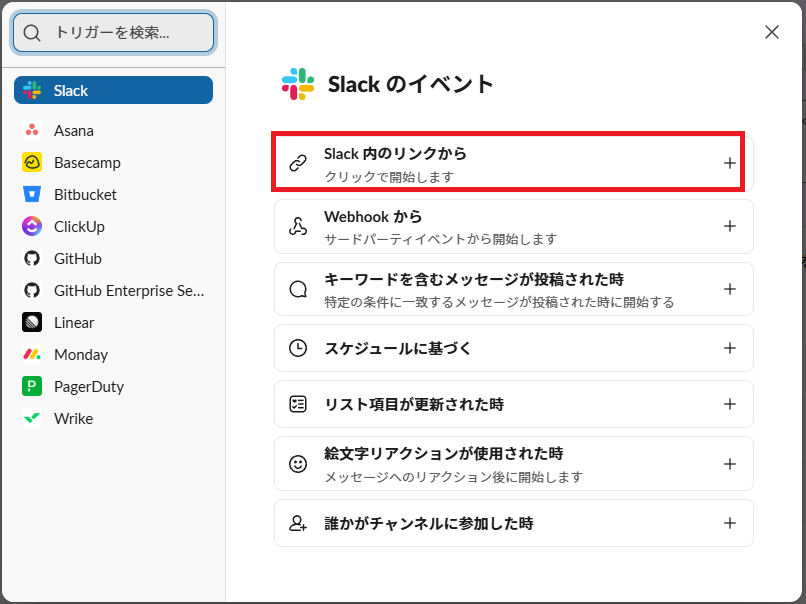Click the Asana app icon
806x604 pixels.
32,131
